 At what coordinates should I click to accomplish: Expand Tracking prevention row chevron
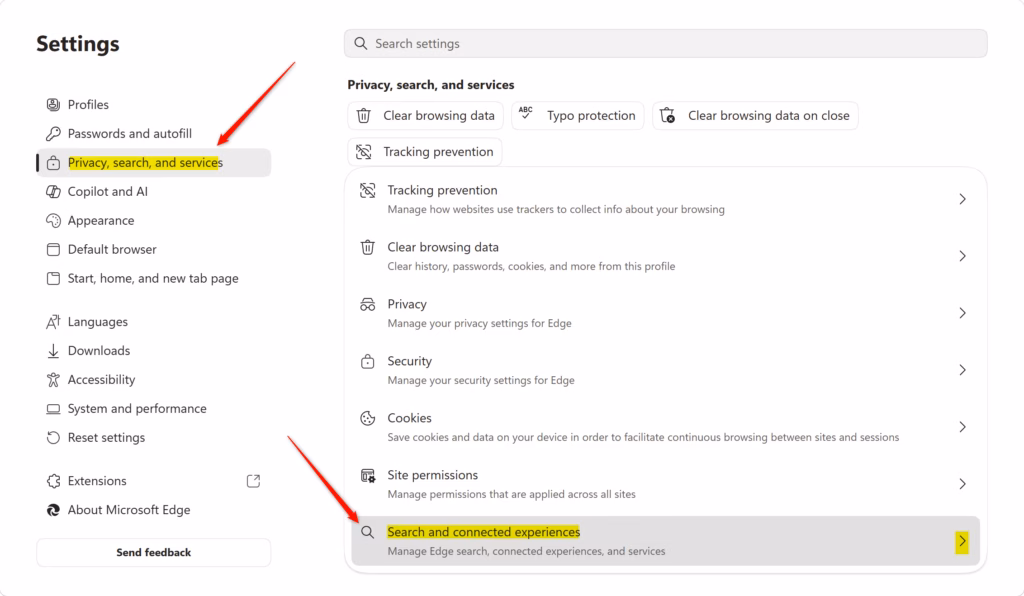click(962, 199)
